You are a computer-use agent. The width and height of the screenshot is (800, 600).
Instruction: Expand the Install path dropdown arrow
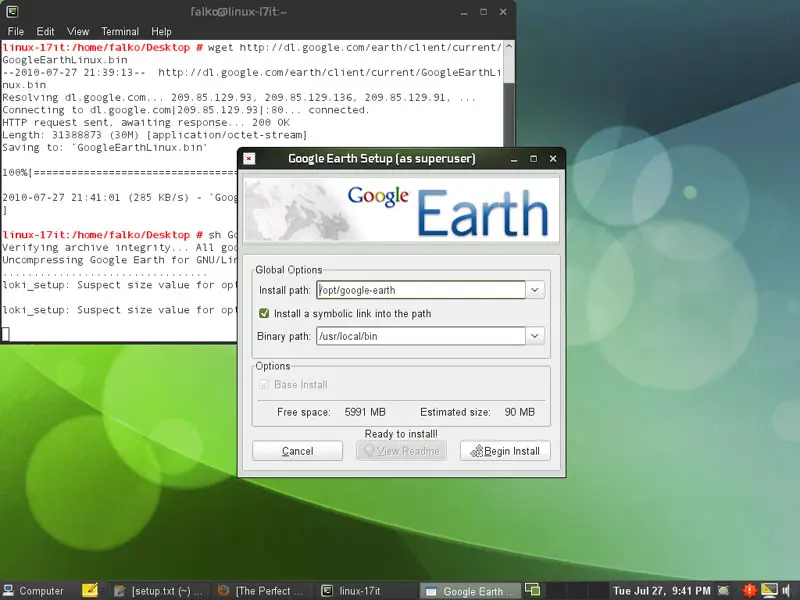pyautogui.click(x=535, y=290)
